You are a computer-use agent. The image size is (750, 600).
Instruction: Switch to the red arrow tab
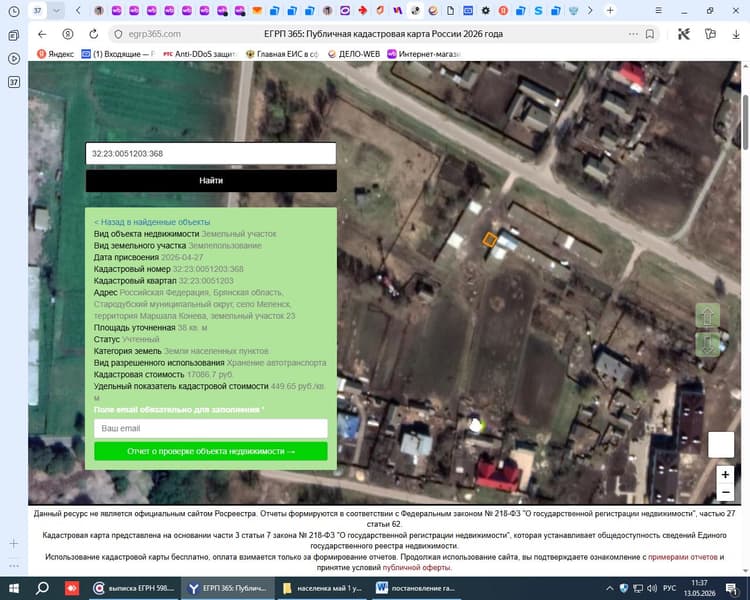363,11
